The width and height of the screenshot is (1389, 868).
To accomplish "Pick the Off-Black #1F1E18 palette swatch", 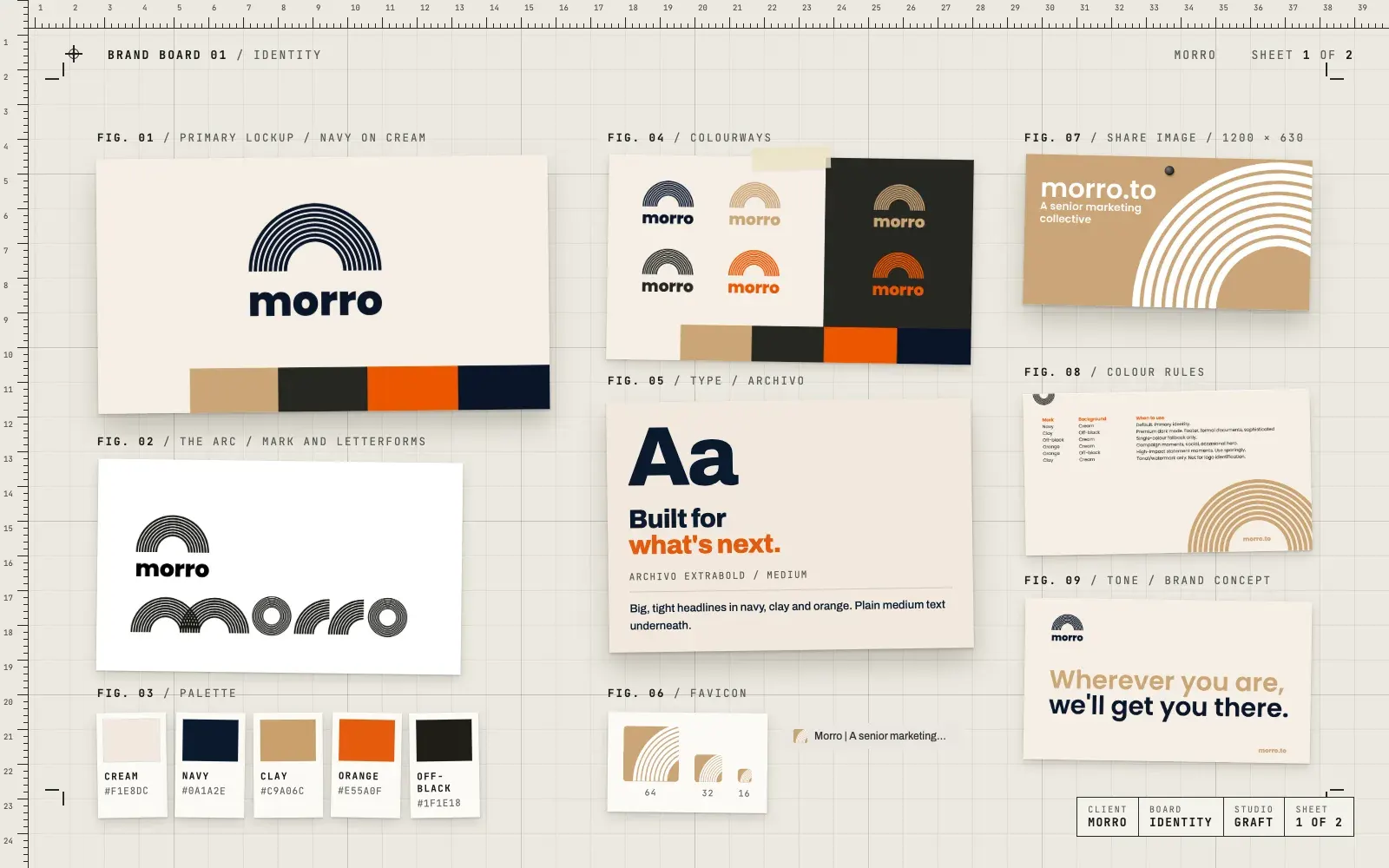I will click(444, 765).
